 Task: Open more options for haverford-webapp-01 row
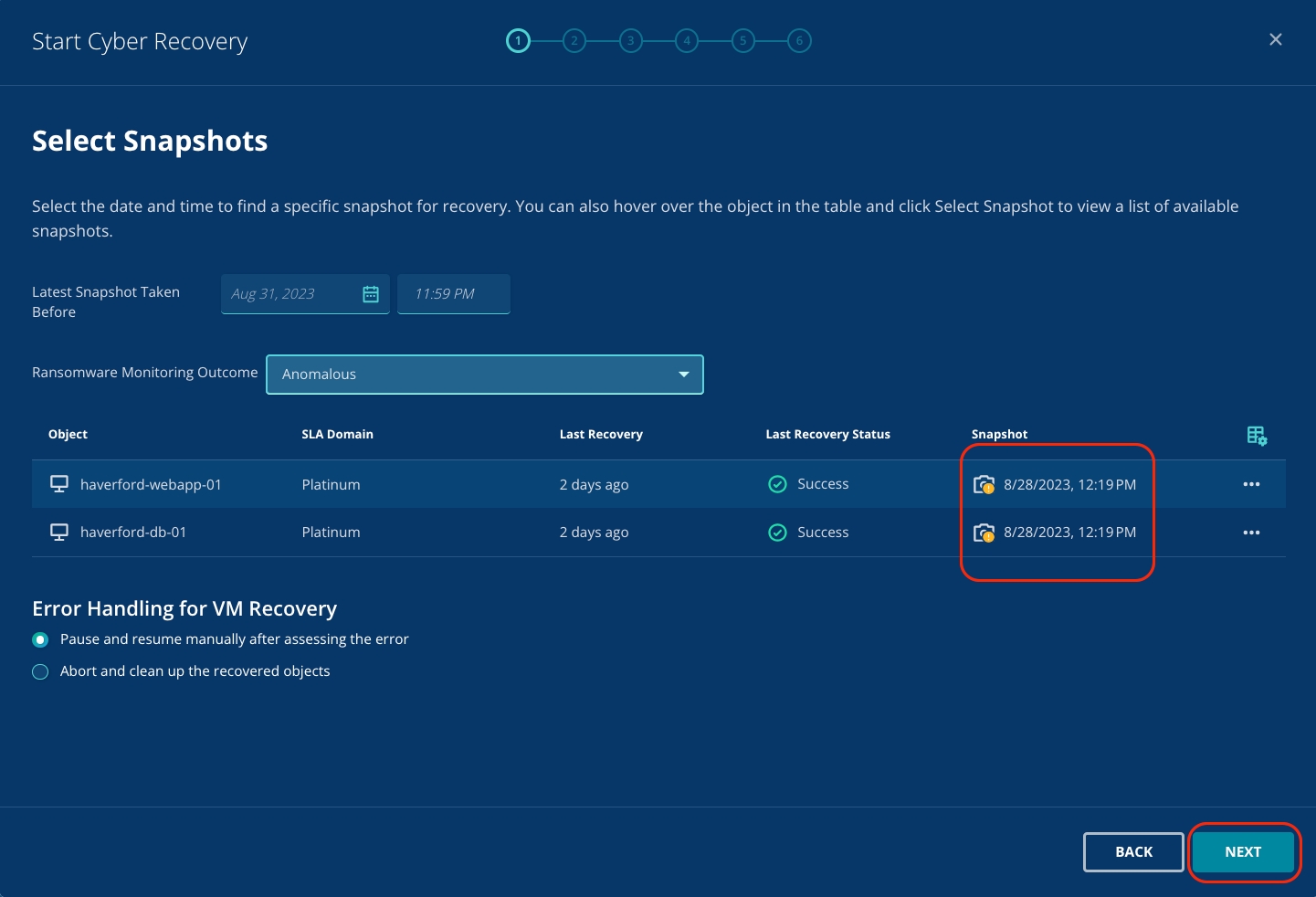pos(1251,484)
